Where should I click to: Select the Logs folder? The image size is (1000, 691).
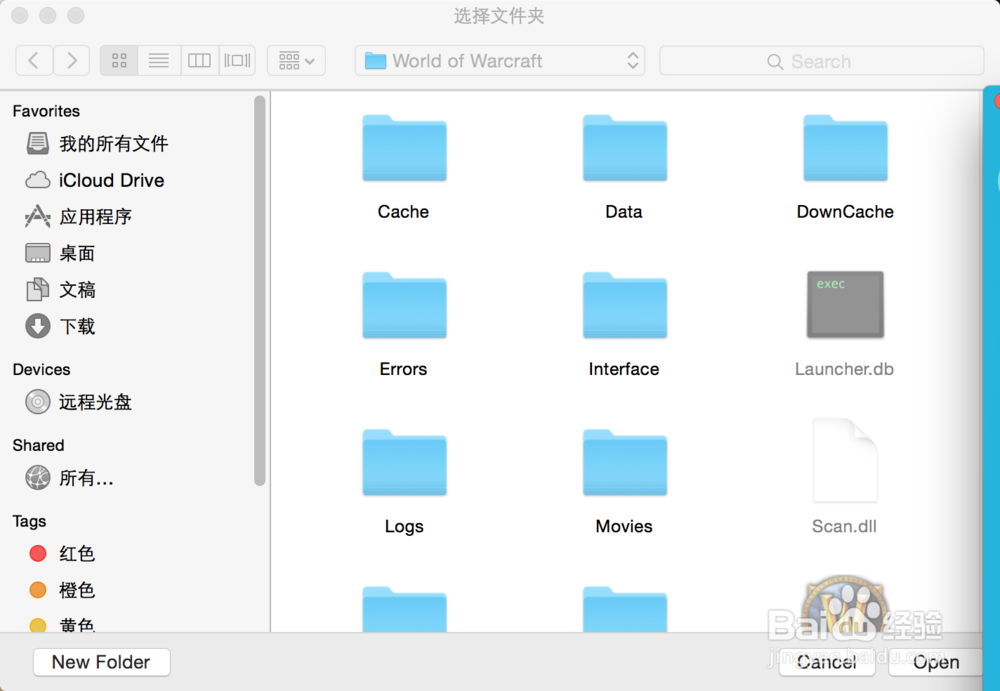[404, 463]
